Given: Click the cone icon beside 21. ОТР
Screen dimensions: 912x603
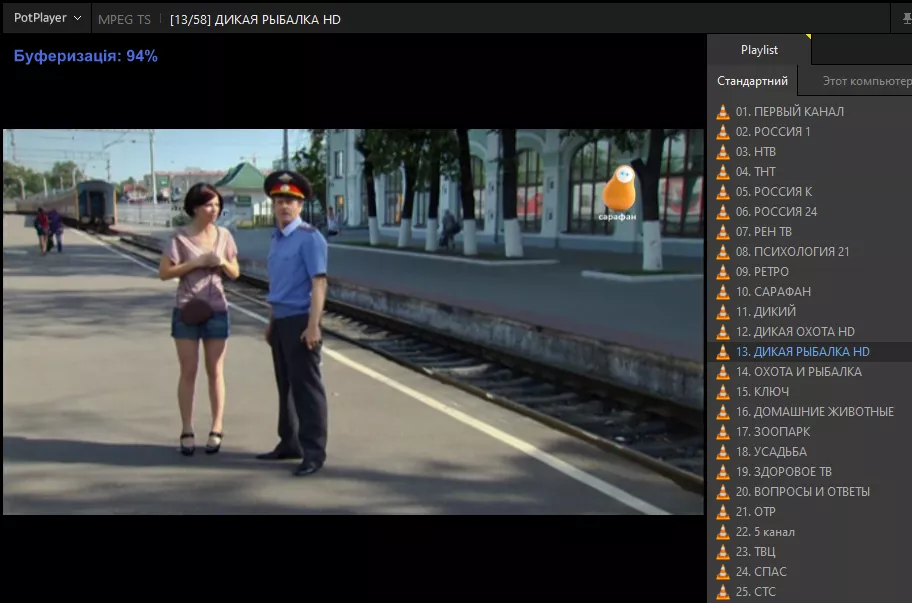Looking at the screenshot, I should tap(723, 512).
